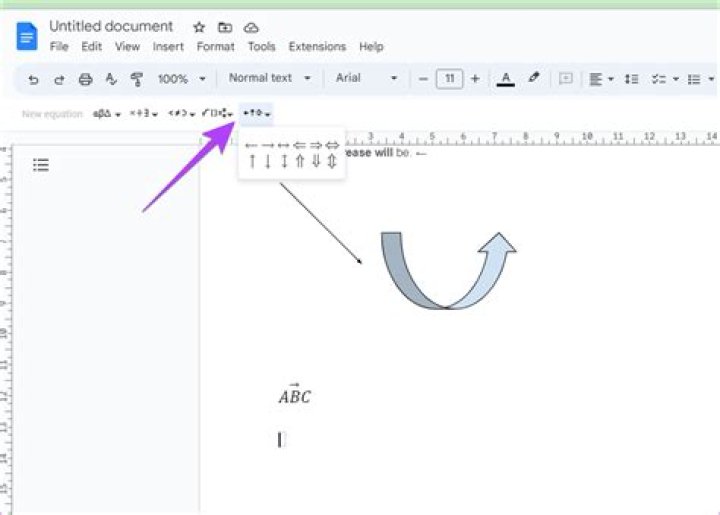Insert the double left arrow symbol

(299, 146)
